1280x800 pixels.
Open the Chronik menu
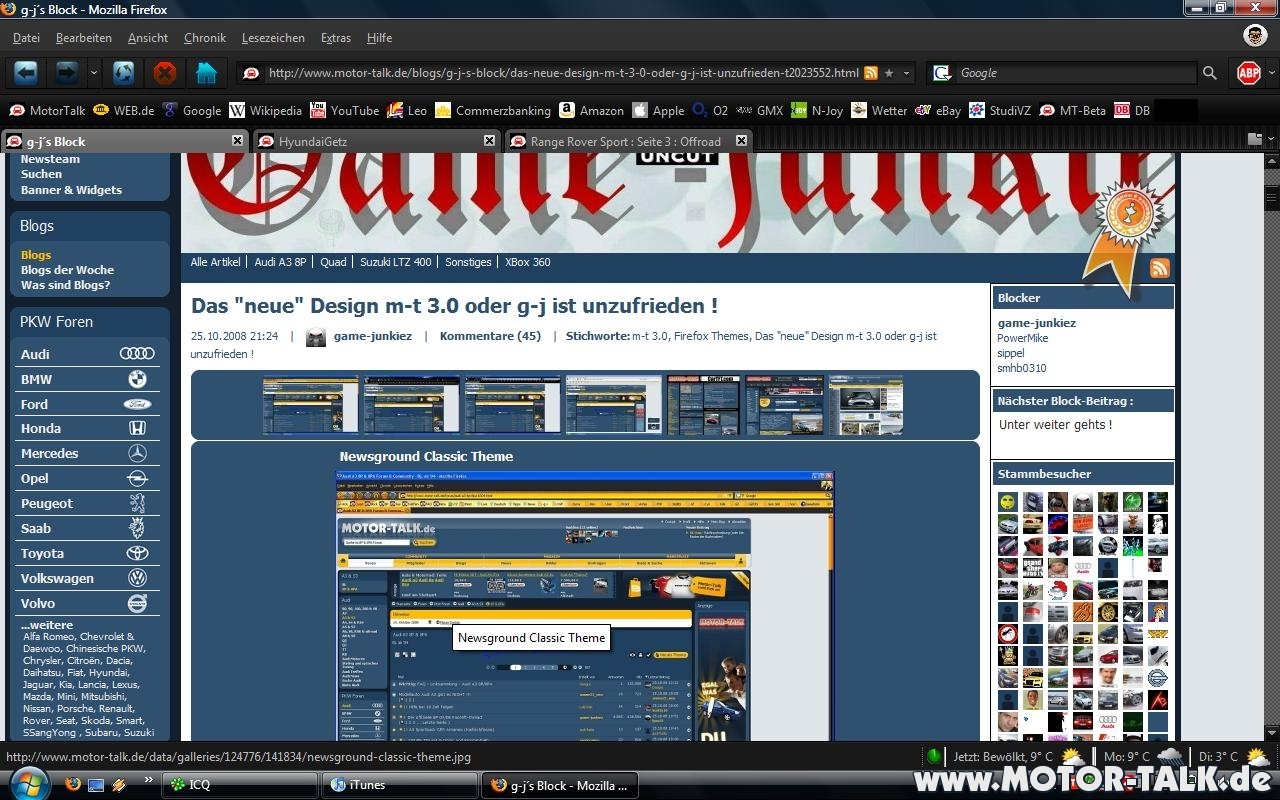tap(205, 38)
